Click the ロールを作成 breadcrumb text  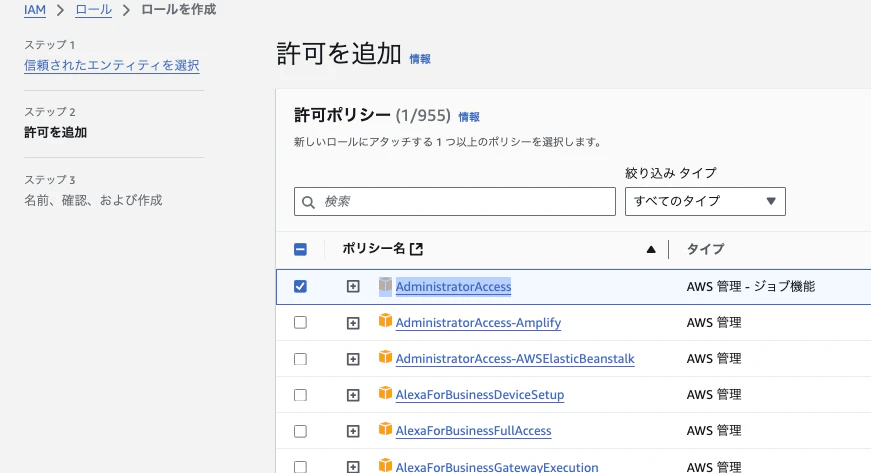click(178, 10)
